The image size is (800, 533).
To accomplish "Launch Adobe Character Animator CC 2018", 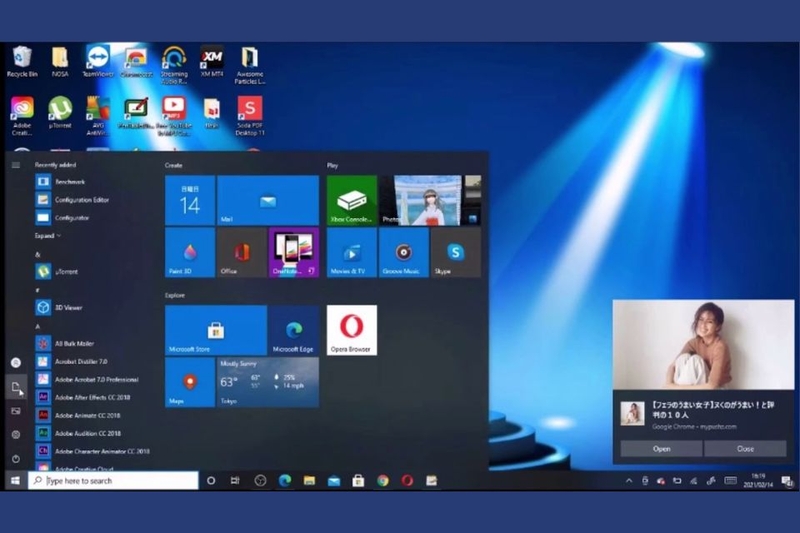I will click(92, 451).
